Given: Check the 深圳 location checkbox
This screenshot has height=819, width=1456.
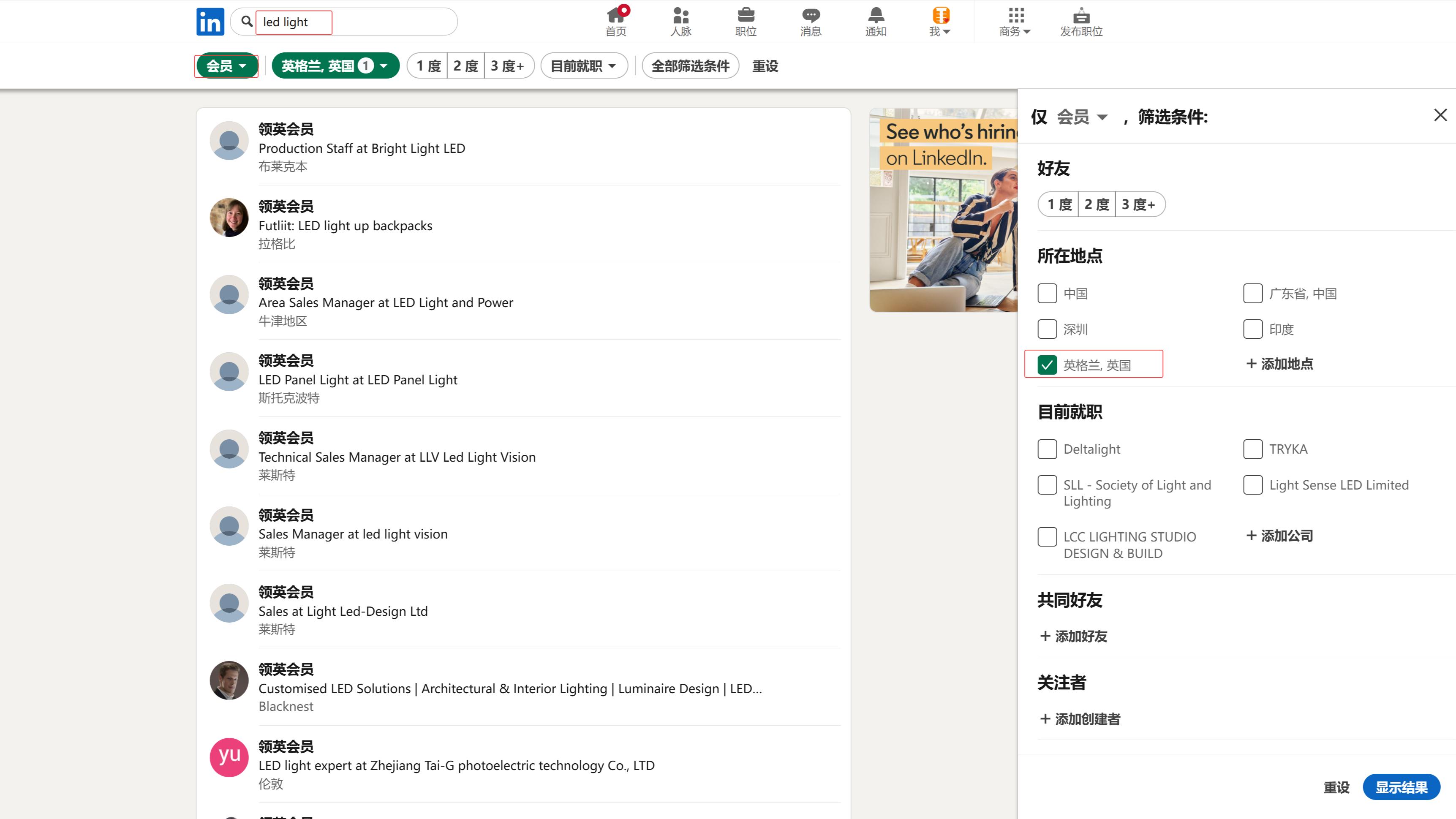Looking at the screenshot, I should [1047, 329].
